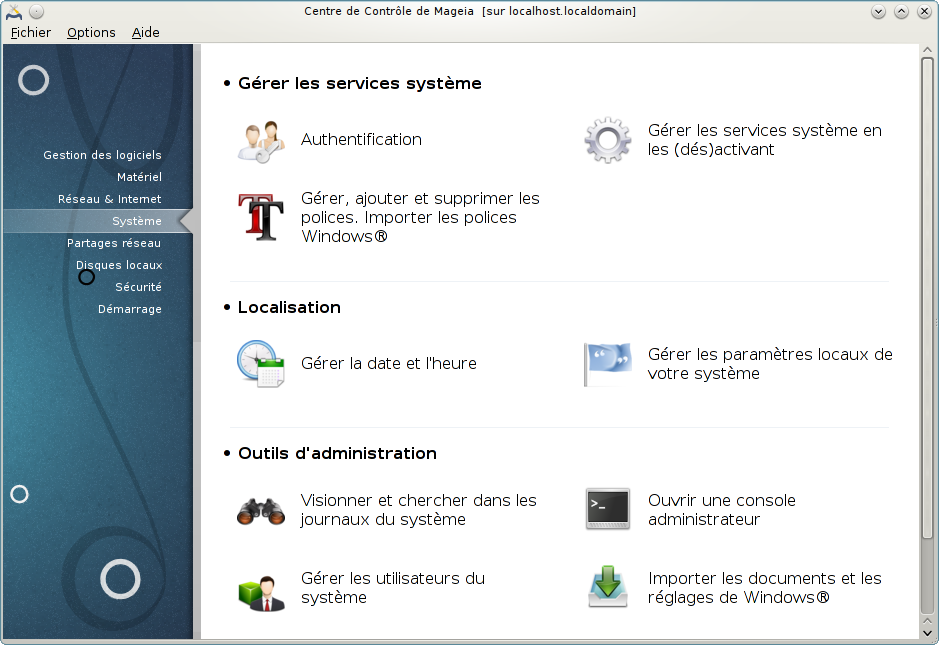Click the red T fonts icon
This screenshot has width=939, height=645.
point(261,217)
